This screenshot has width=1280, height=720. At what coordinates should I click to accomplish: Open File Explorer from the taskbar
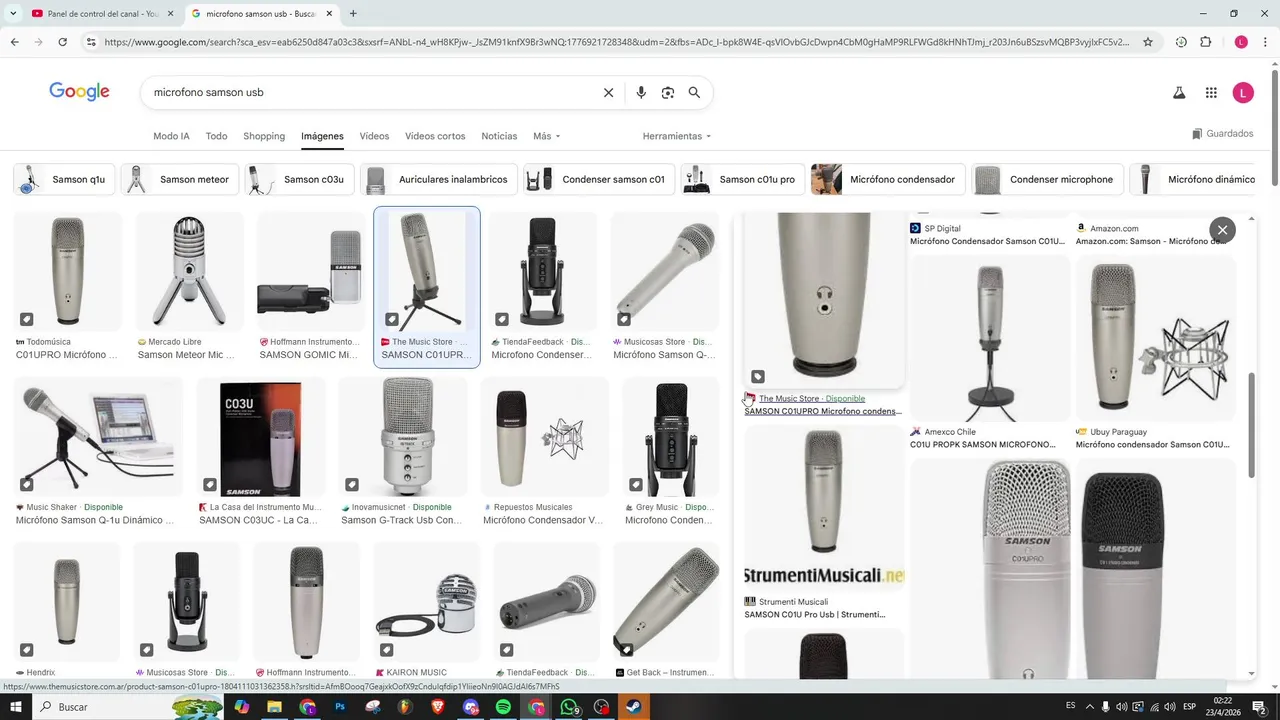point(274,707)
